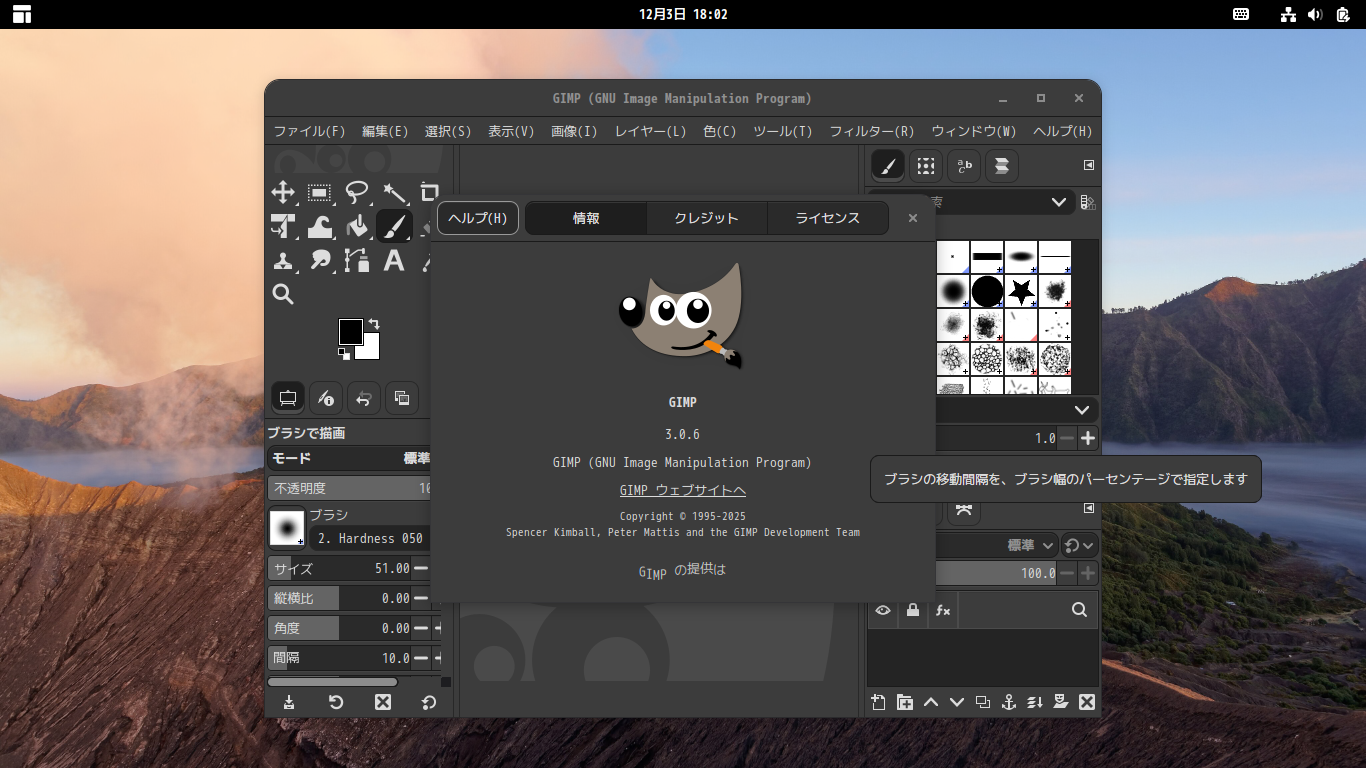This screenshot has width=1366, height=768.
Task: Select the Move tool in the toolbox
Action: click(283, 191)
